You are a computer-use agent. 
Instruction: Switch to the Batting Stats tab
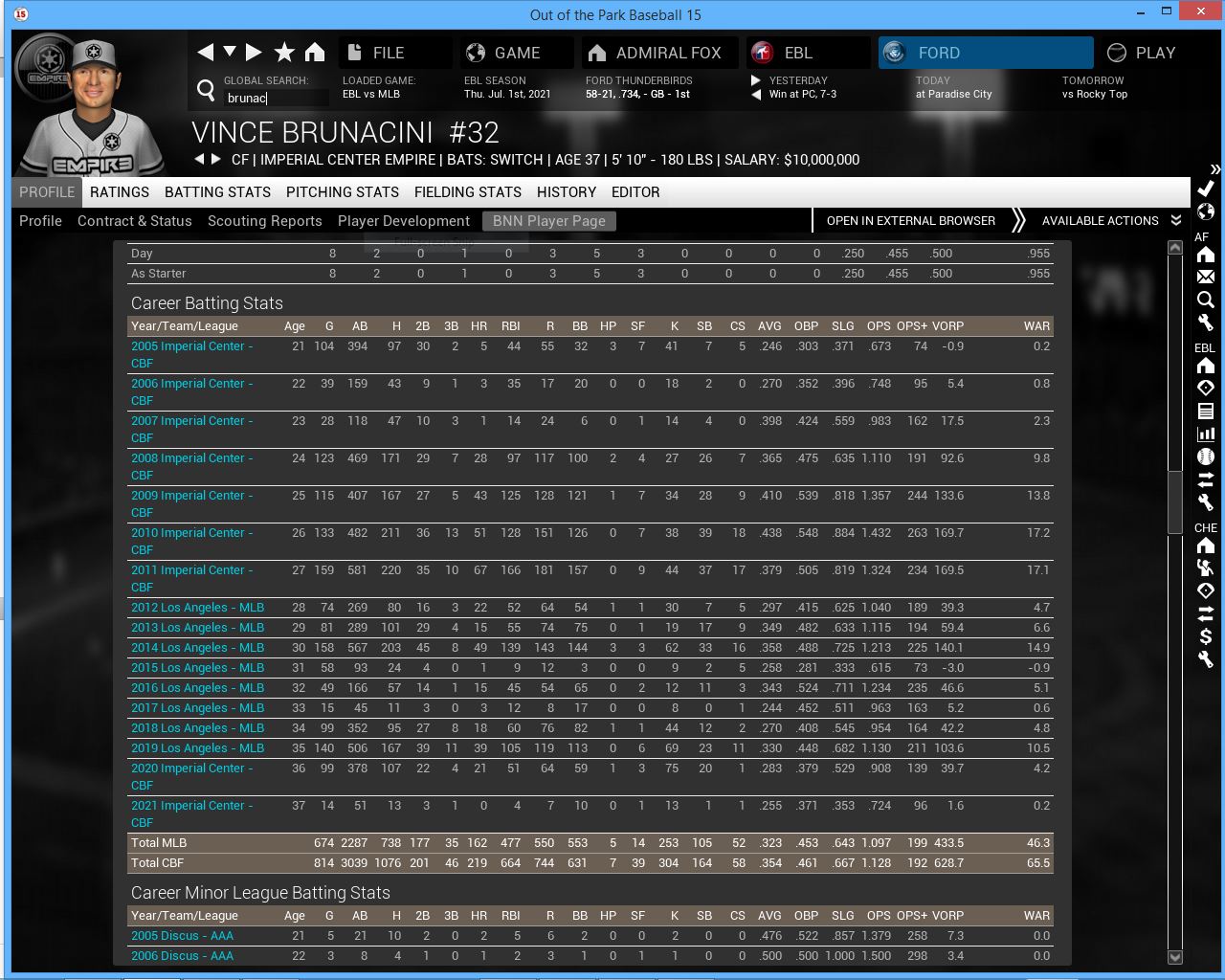click(x=217, y=192)
